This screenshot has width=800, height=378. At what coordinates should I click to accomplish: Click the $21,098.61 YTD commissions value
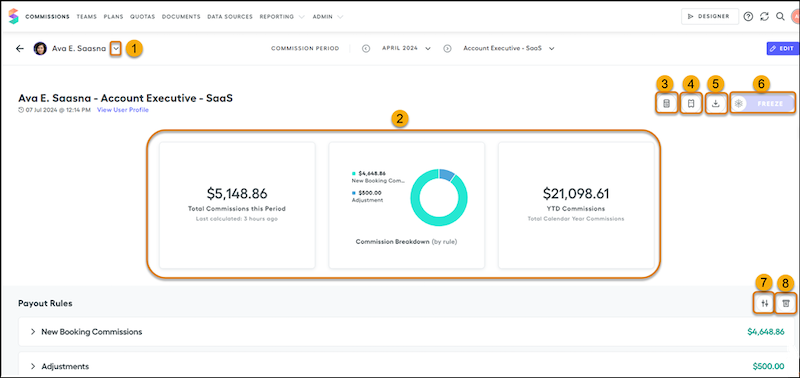576,193
